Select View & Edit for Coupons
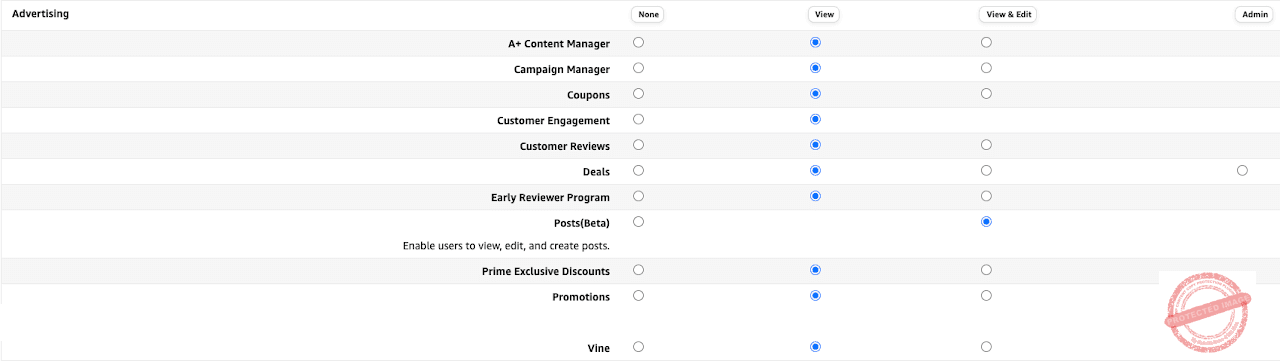 [x=986, y=94]
